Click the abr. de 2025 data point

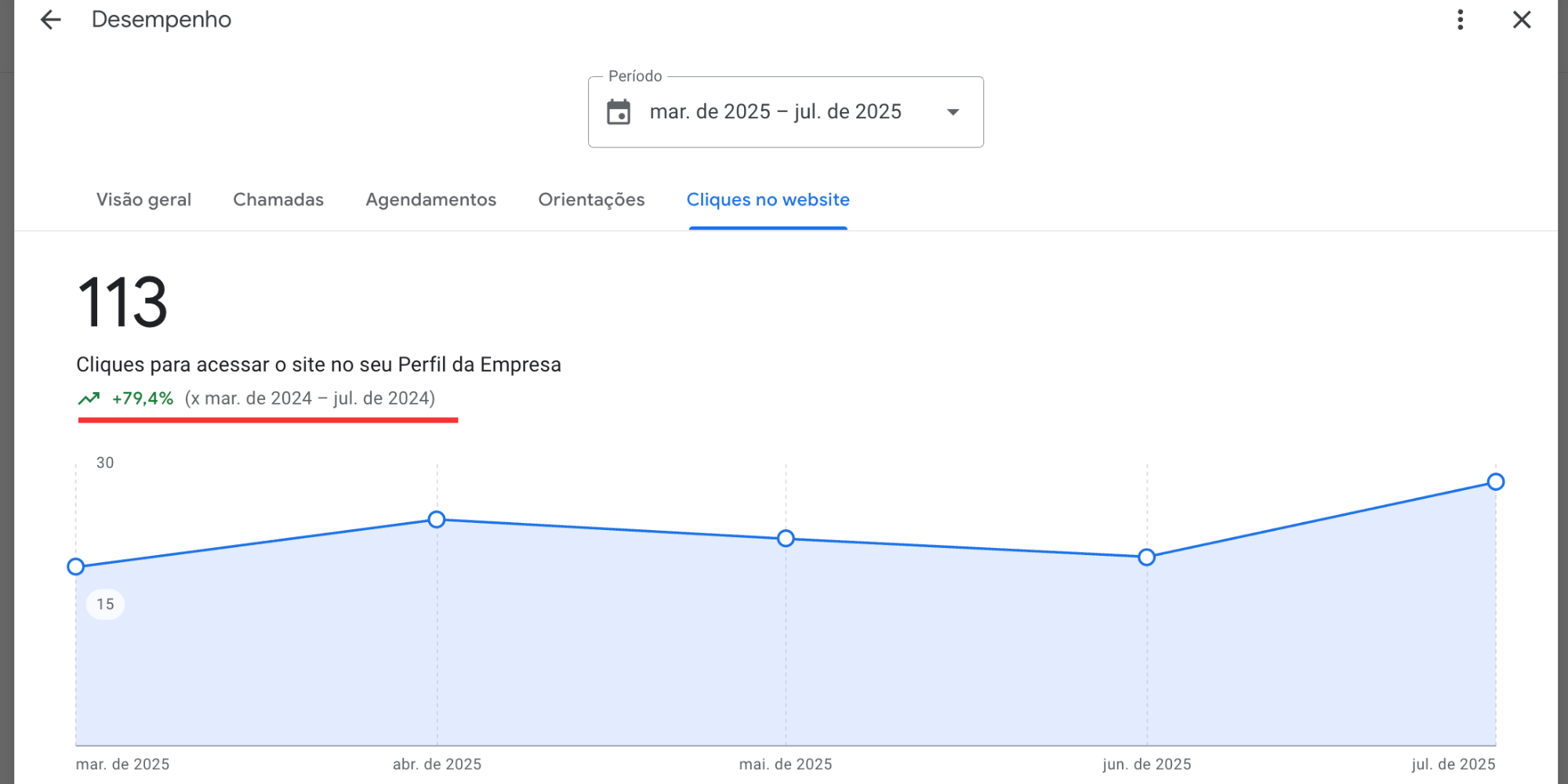pos(437,520)
